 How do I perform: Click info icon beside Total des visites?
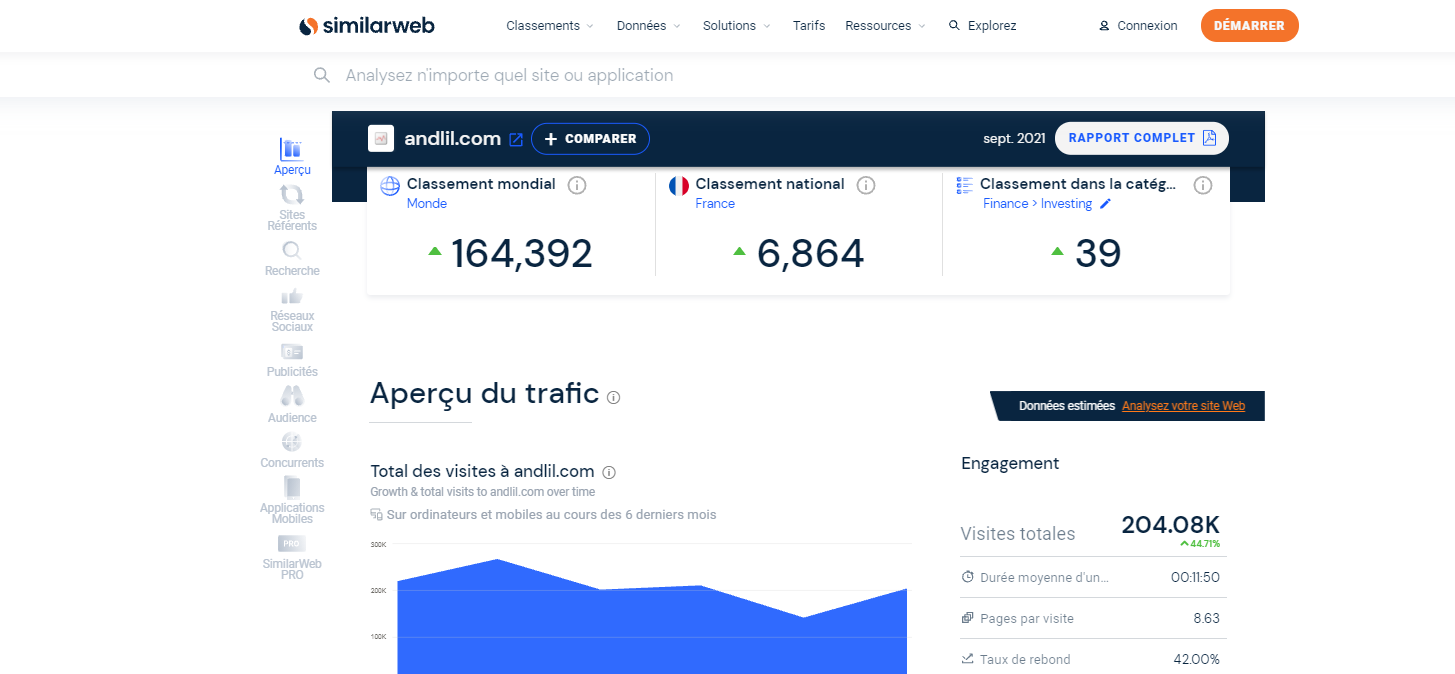pos(609,472)
